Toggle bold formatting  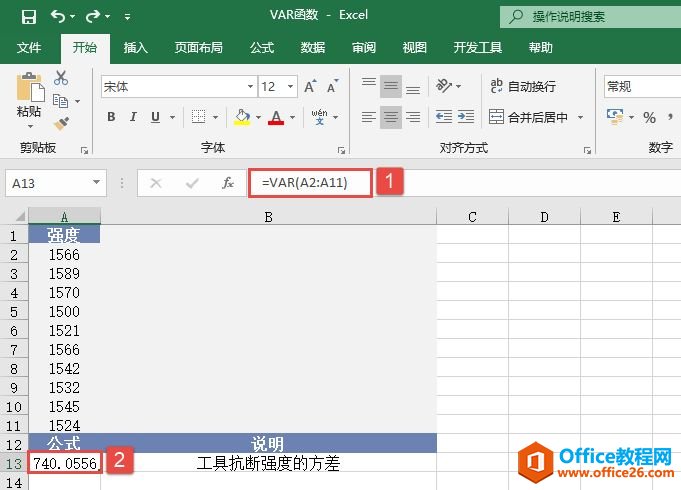pyautogui.click(x=111, y=116)
